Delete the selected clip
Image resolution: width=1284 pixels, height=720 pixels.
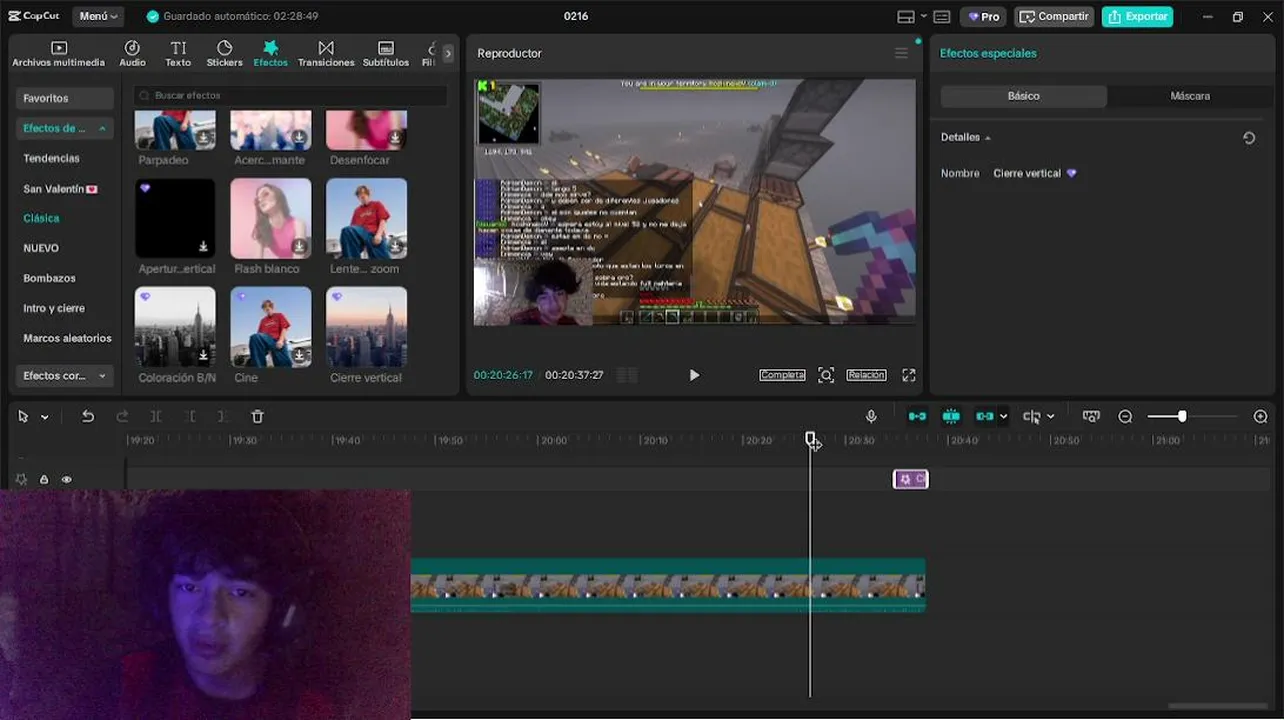[x=257, y=416]
